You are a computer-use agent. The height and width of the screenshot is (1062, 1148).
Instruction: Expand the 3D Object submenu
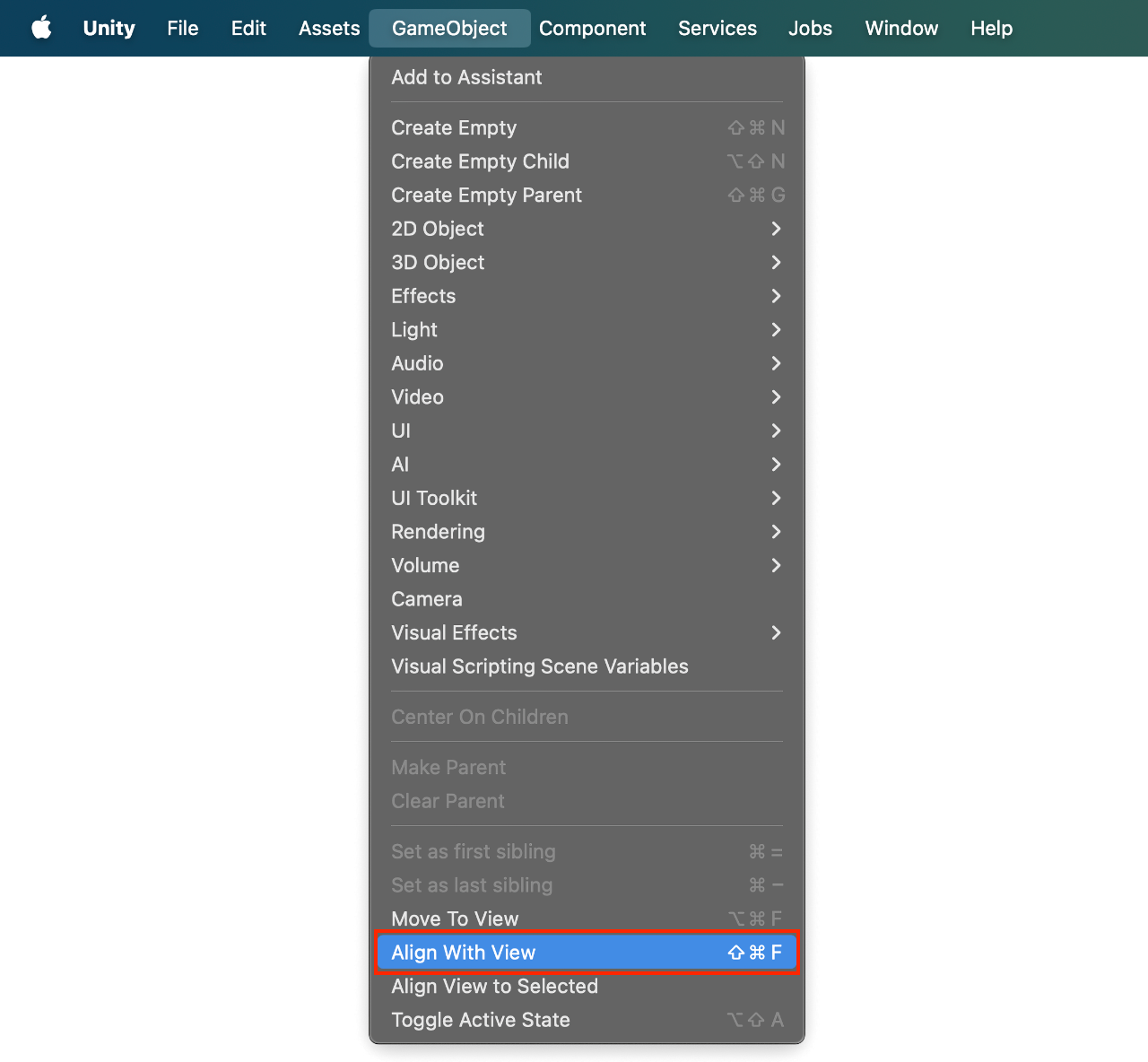click(x=587, y=262)
